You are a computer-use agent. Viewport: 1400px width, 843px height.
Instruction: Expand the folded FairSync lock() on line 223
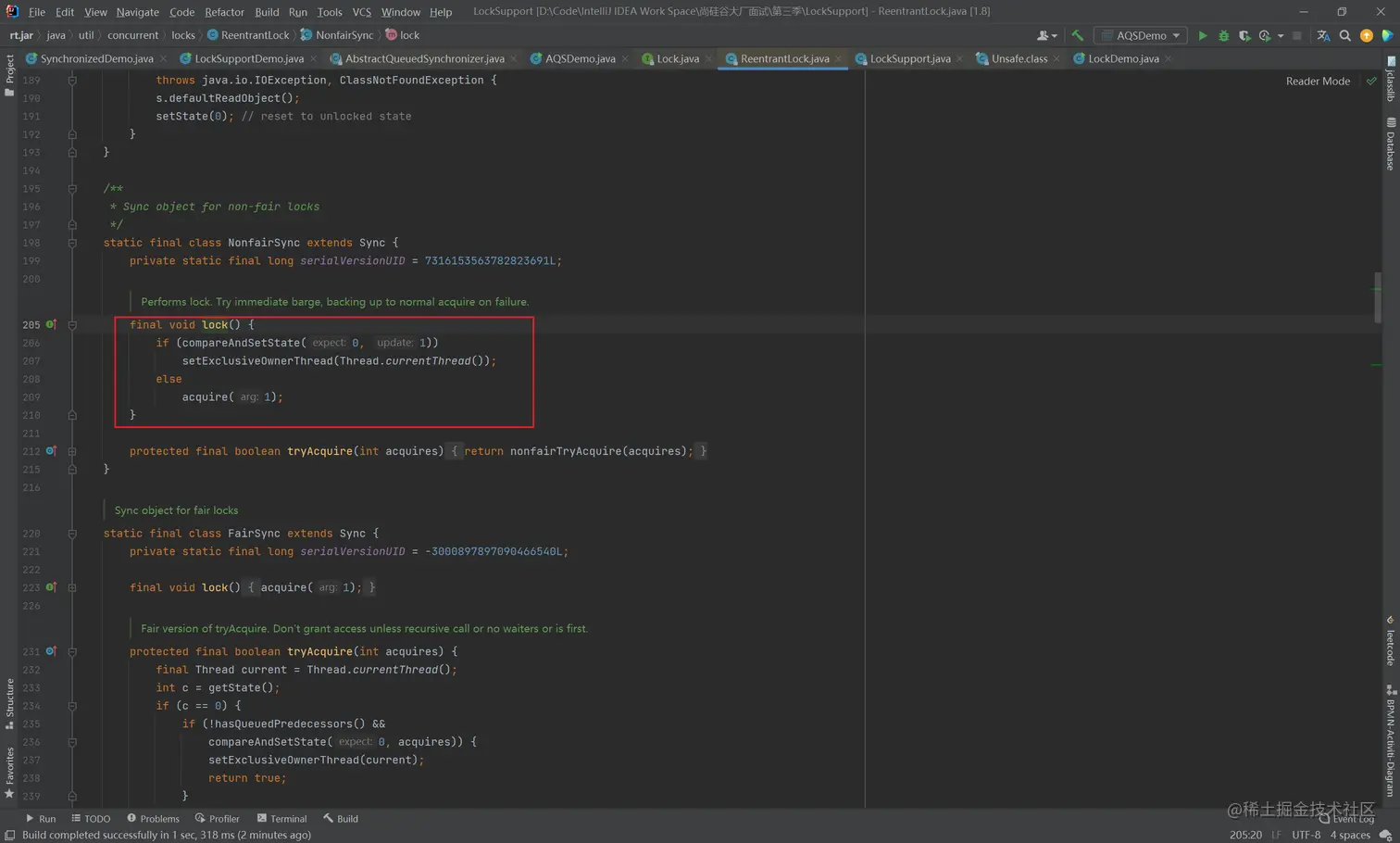click(x=72, y=587)
